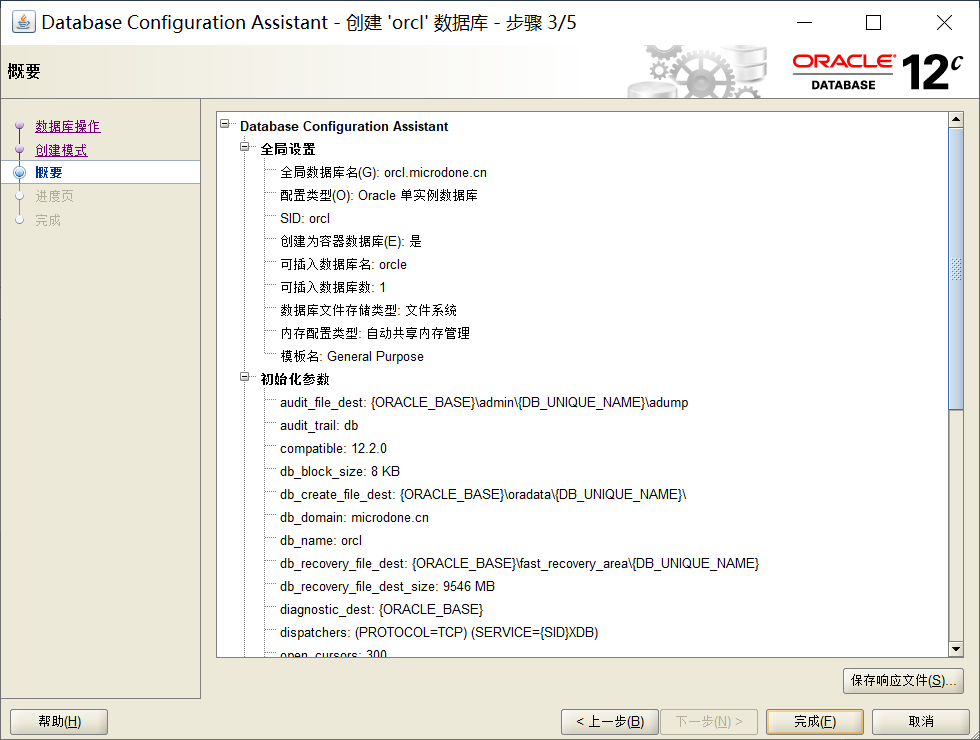The image size is (980, 740).
Task: Collapse the 初始化参数 tree section
Action: [x=245, y=377]
